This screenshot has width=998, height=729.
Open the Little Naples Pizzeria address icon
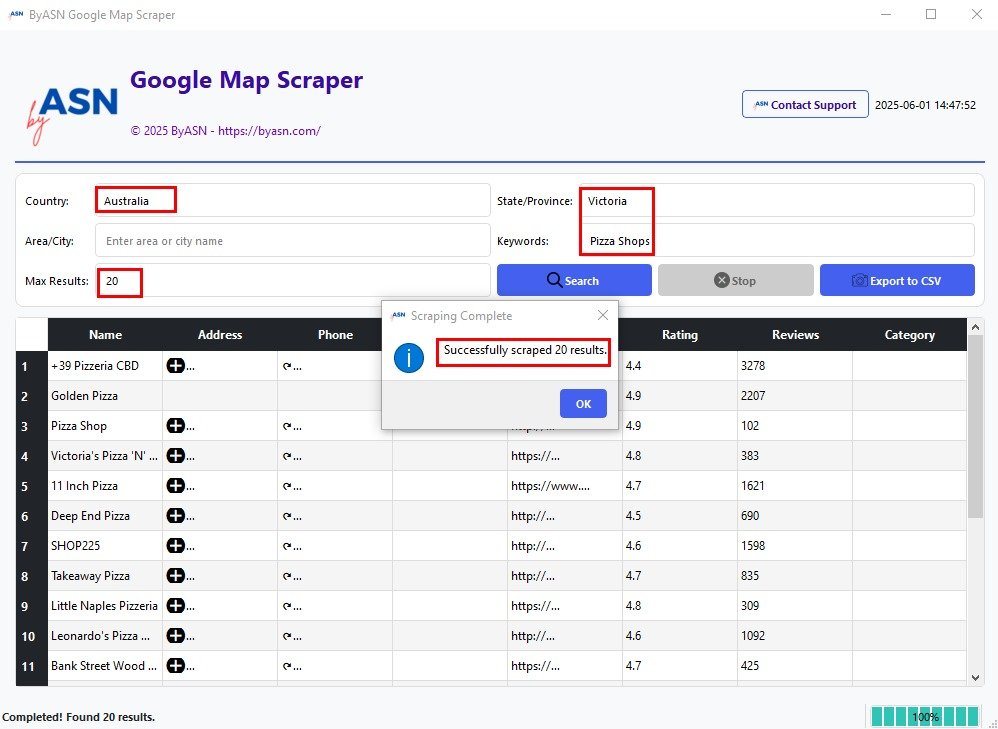point(175,605)
